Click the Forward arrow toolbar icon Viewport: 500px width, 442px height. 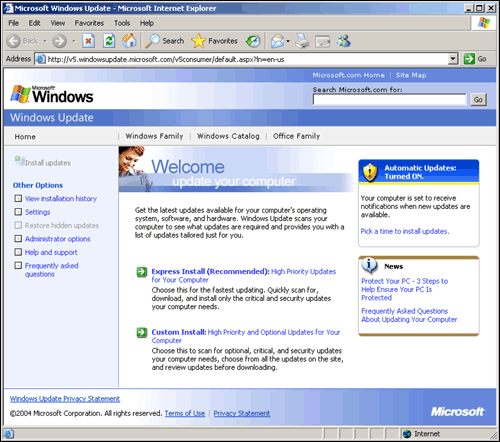(60, 41)
